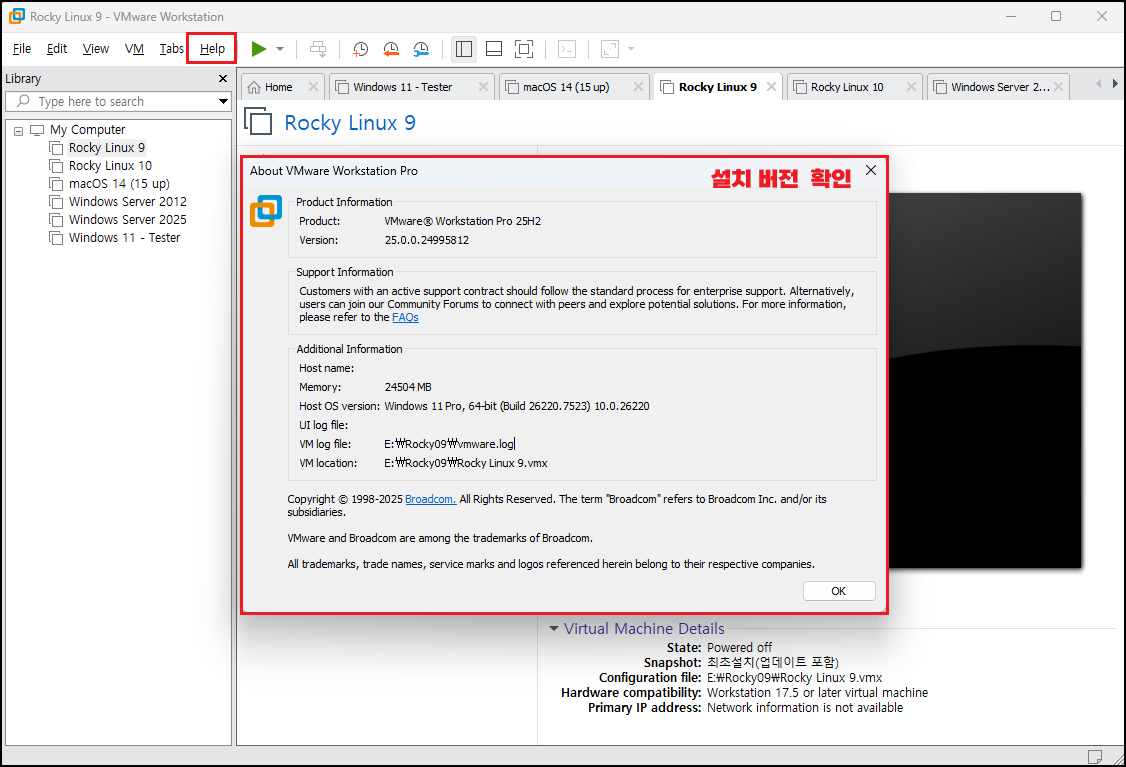Open the snapshot manager icon

[421, 49]
